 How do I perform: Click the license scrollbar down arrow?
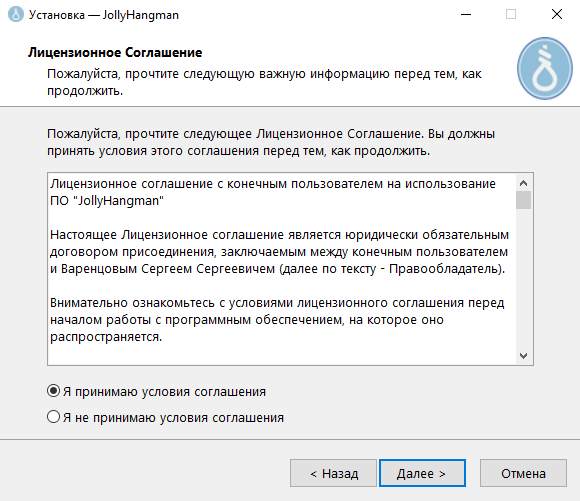tap(523, 356)
